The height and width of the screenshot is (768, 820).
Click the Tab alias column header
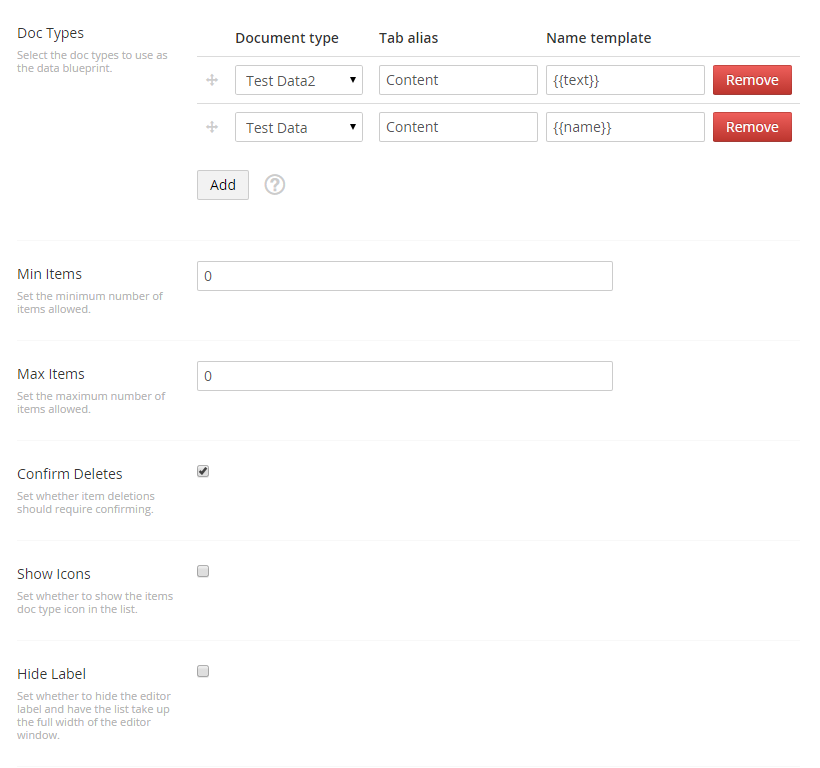(x=408, y=38)
